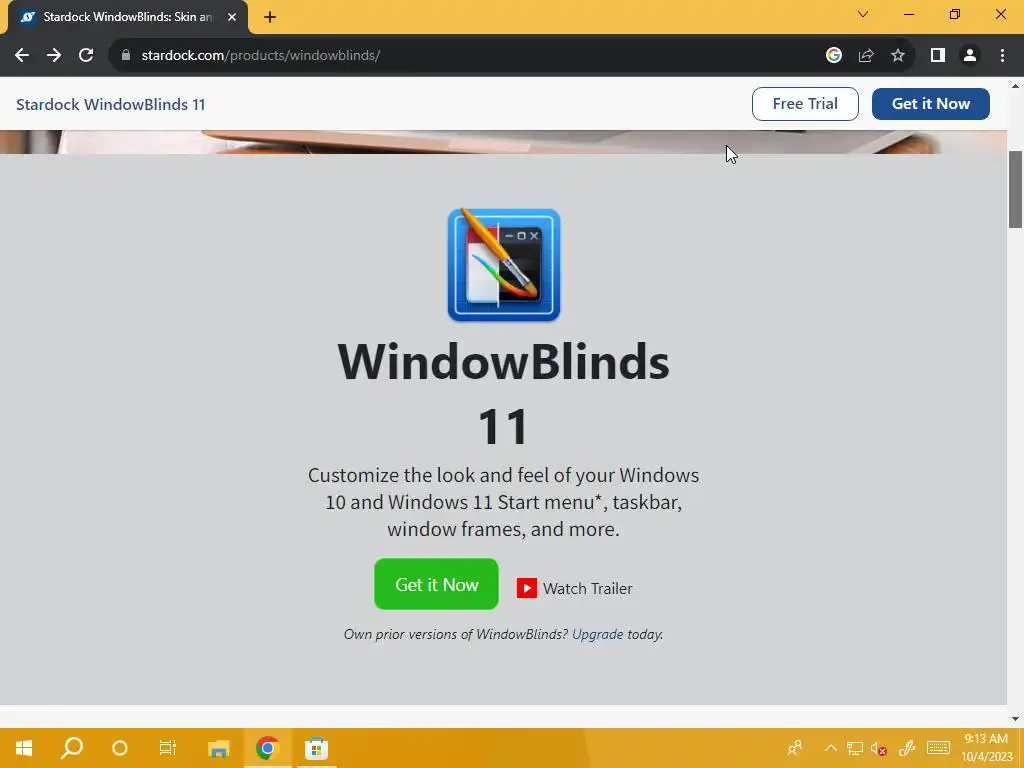Image resolution: width=1024 pixels, height=768 pixels.
Task: Click the Watch Trailer link text
Action: tap(588, 588)
